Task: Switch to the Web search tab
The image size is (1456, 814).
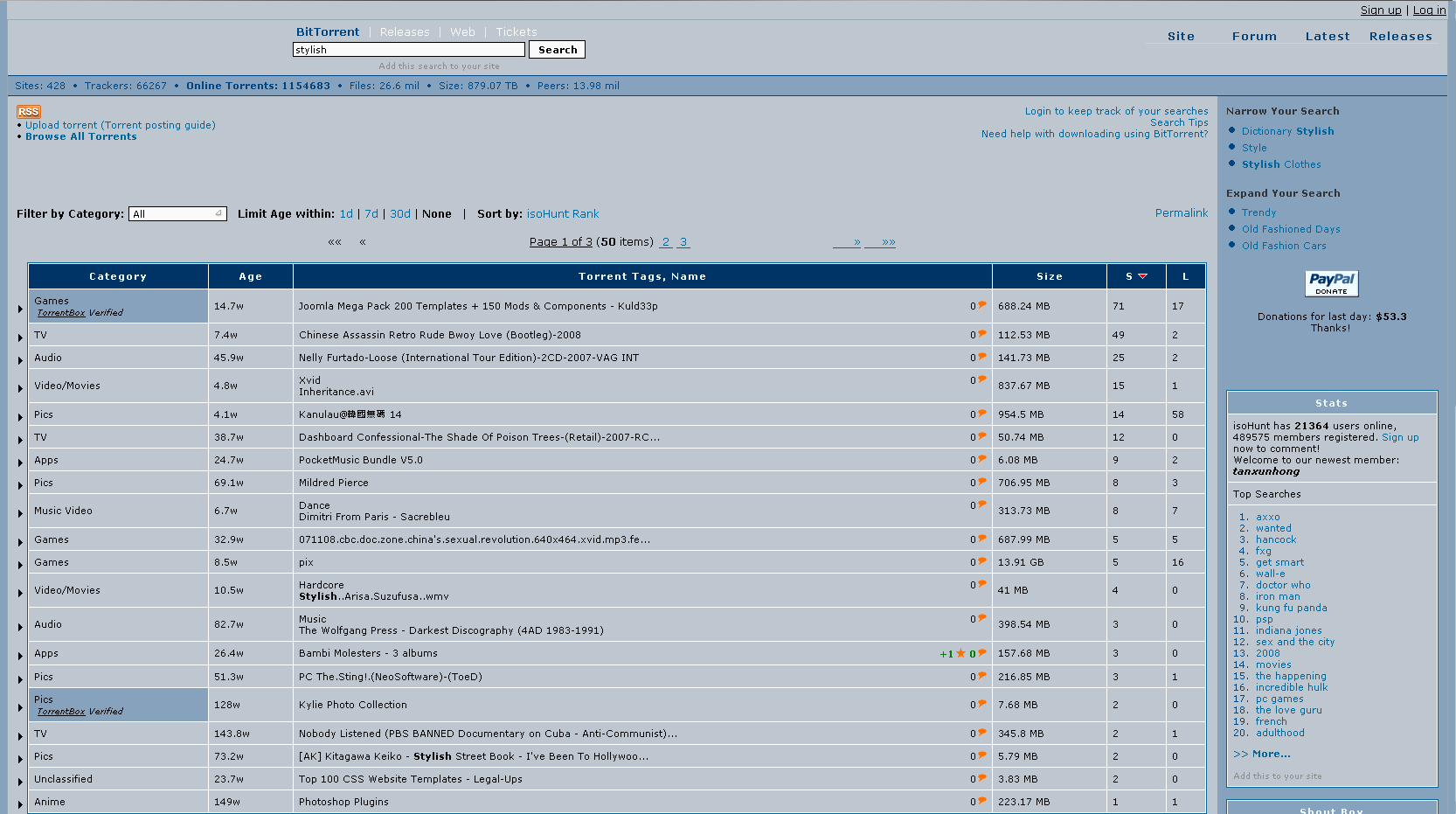Action: pyautogui.click(x=462, y=31)
